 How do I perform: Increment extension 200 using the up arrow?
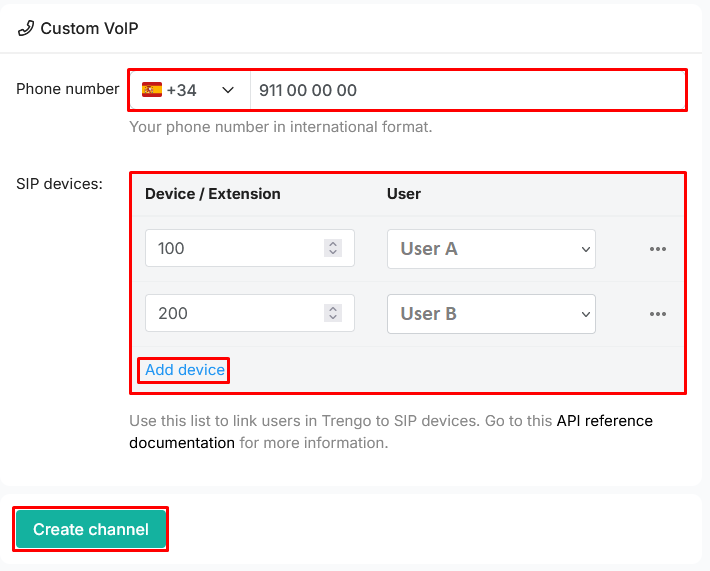[333, 308]
